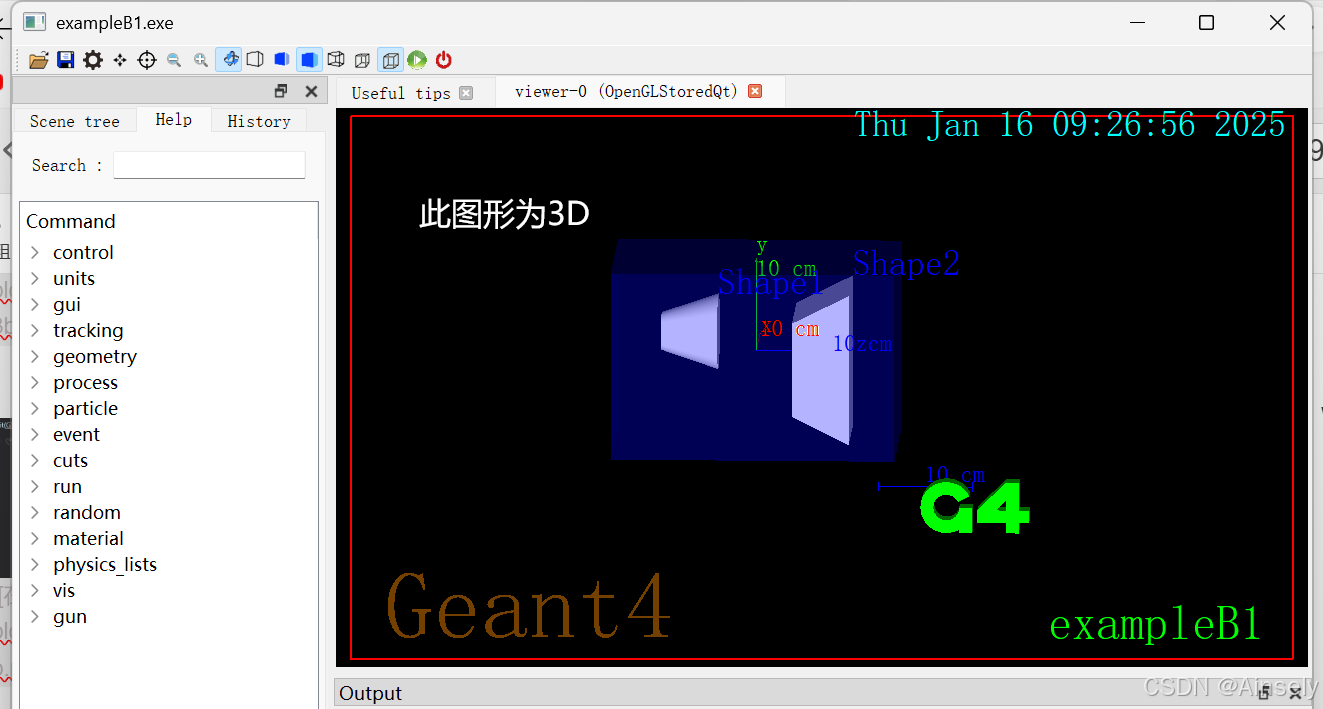1323x709 pixels.
Task: Select the 'gun' tree row label
Action: coord(70,616)
